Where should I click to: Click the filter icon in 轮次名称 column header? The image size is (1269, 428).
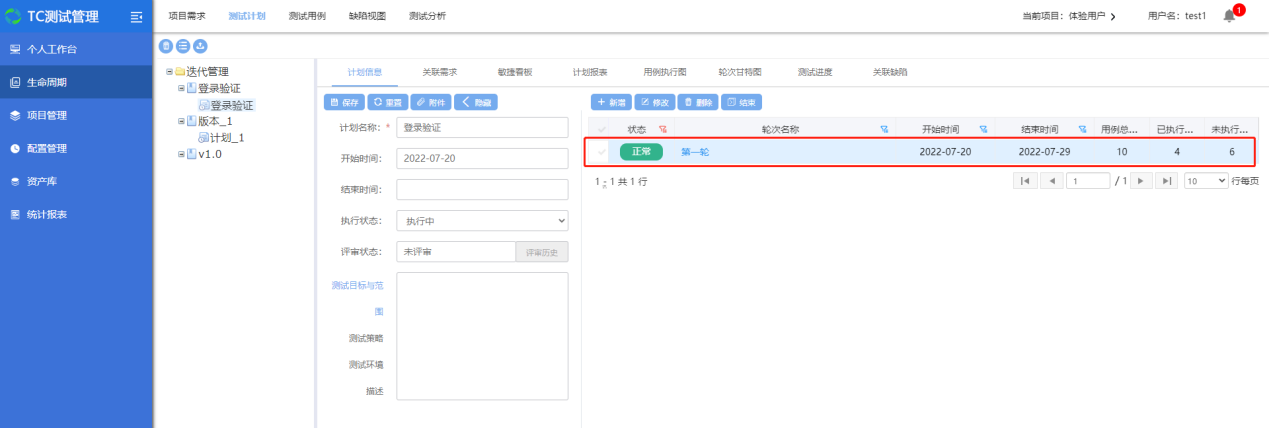(x=884, y=129)
